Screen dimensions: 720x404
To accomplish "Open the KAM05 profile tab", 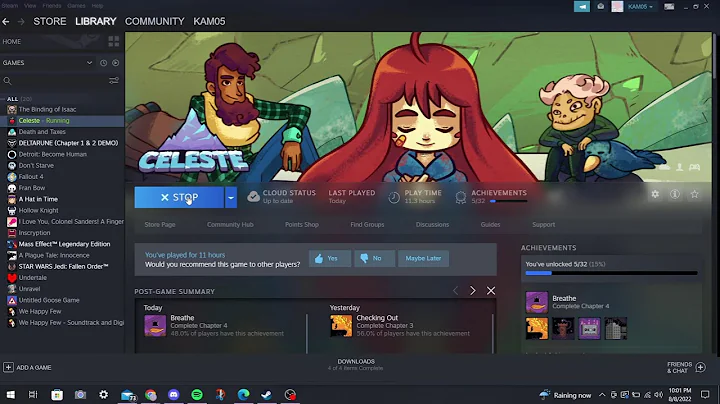I will click(209, 22).
